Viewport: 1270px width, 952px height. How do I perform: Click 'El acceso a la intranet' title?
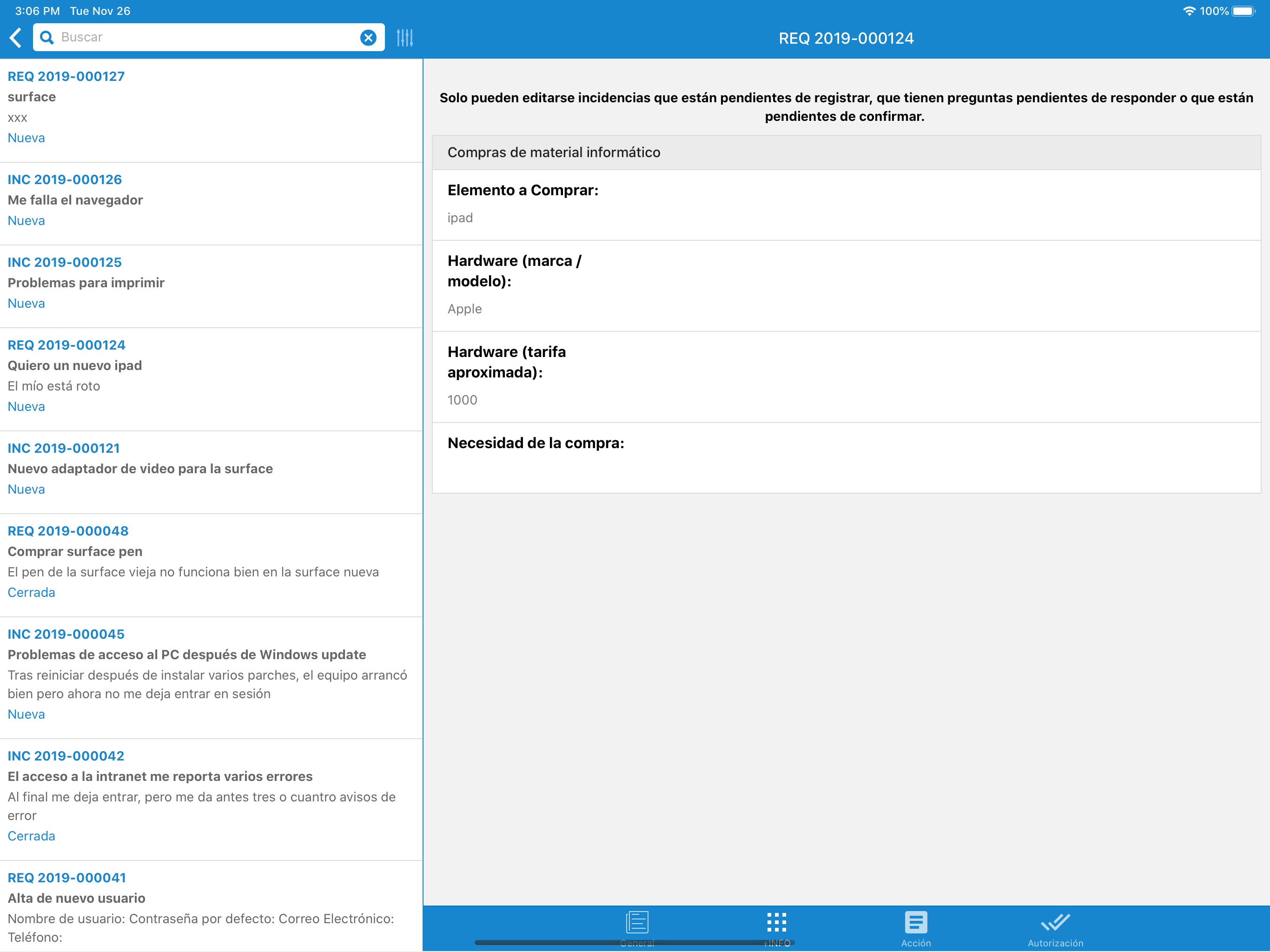pyautogui.click(x=160, y=776)
